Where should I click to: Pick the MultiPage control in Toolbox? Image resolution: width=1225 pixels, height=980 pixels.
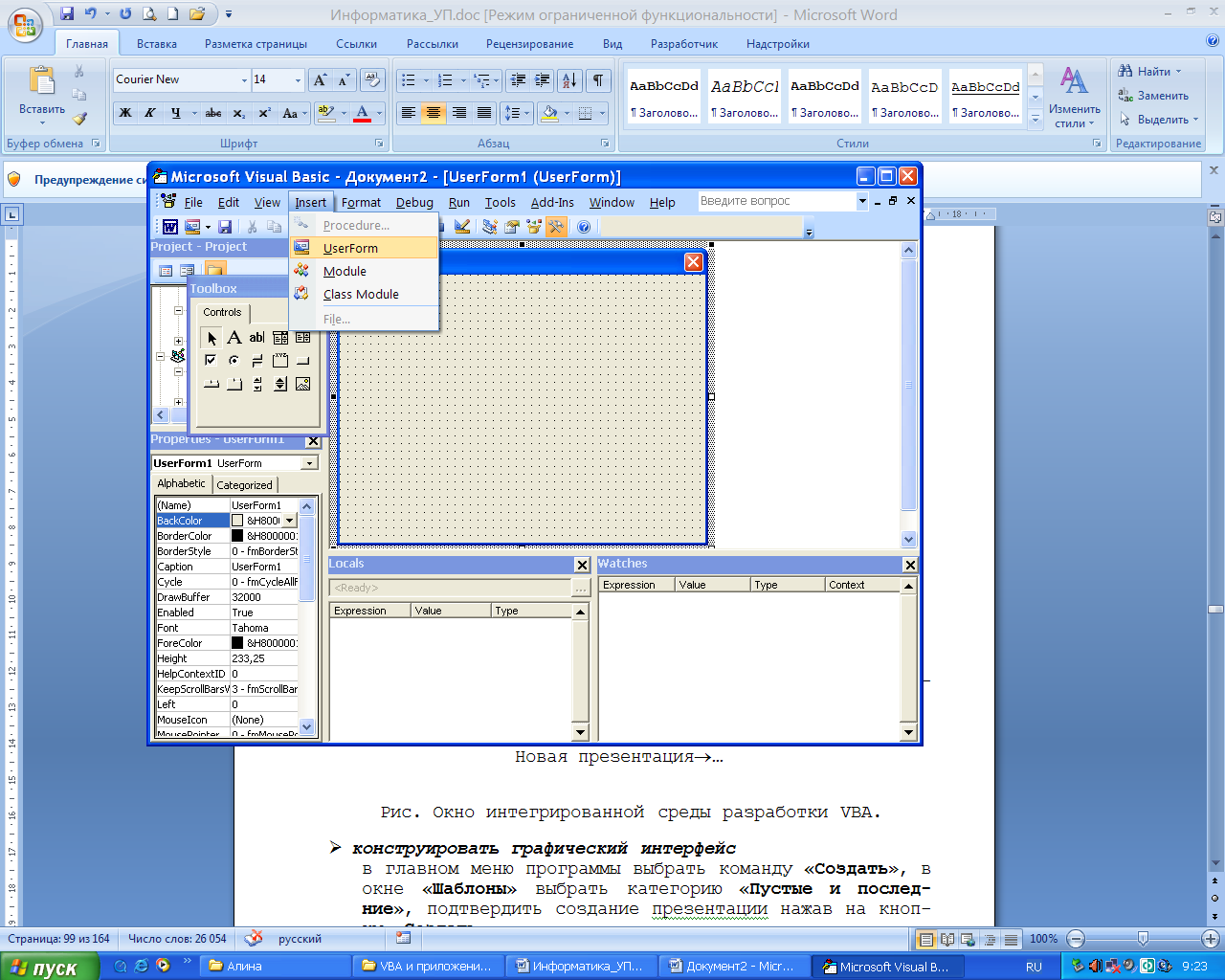click(234, 384)
